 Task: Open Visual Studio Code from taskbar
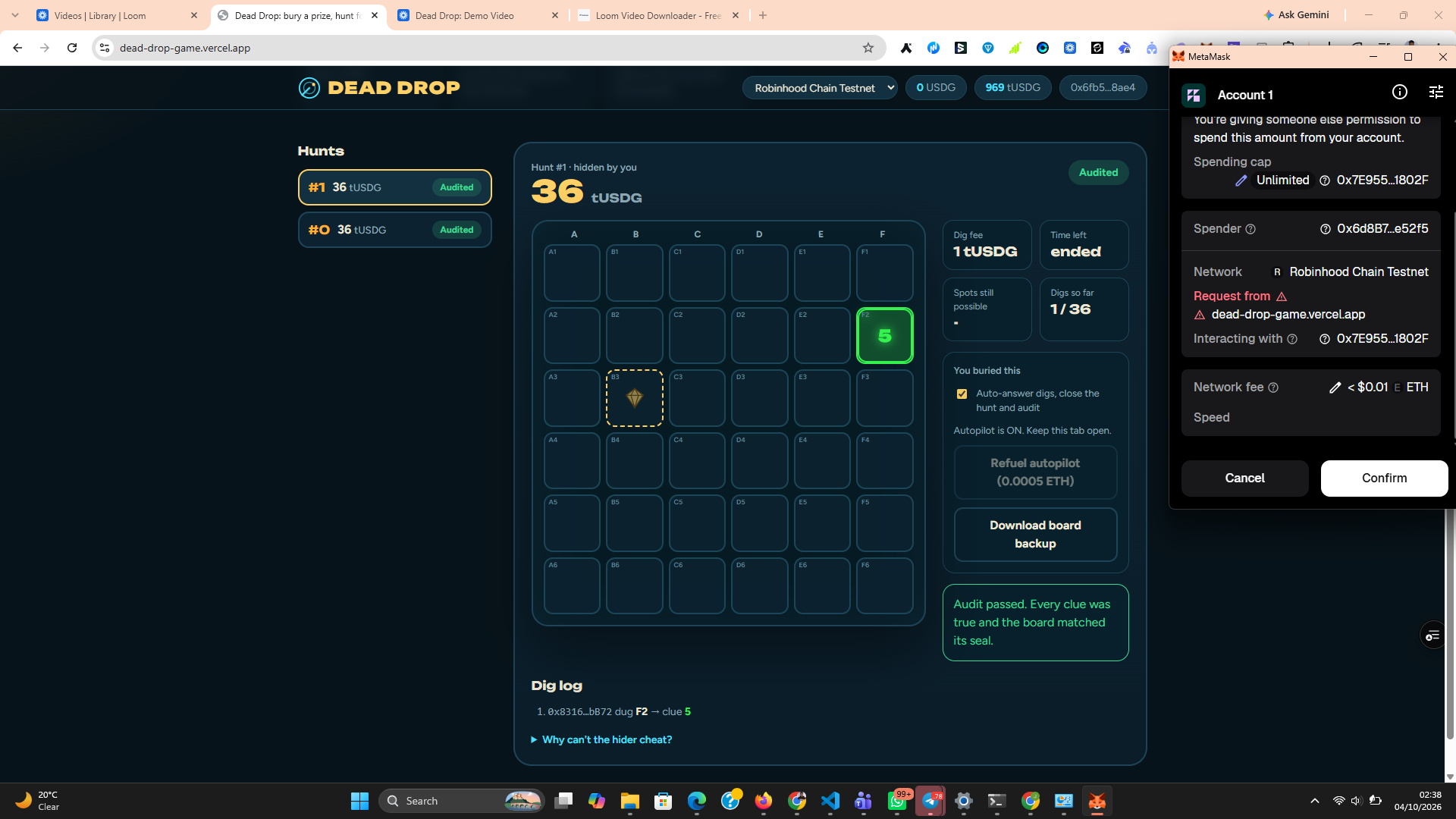[830, 801]
